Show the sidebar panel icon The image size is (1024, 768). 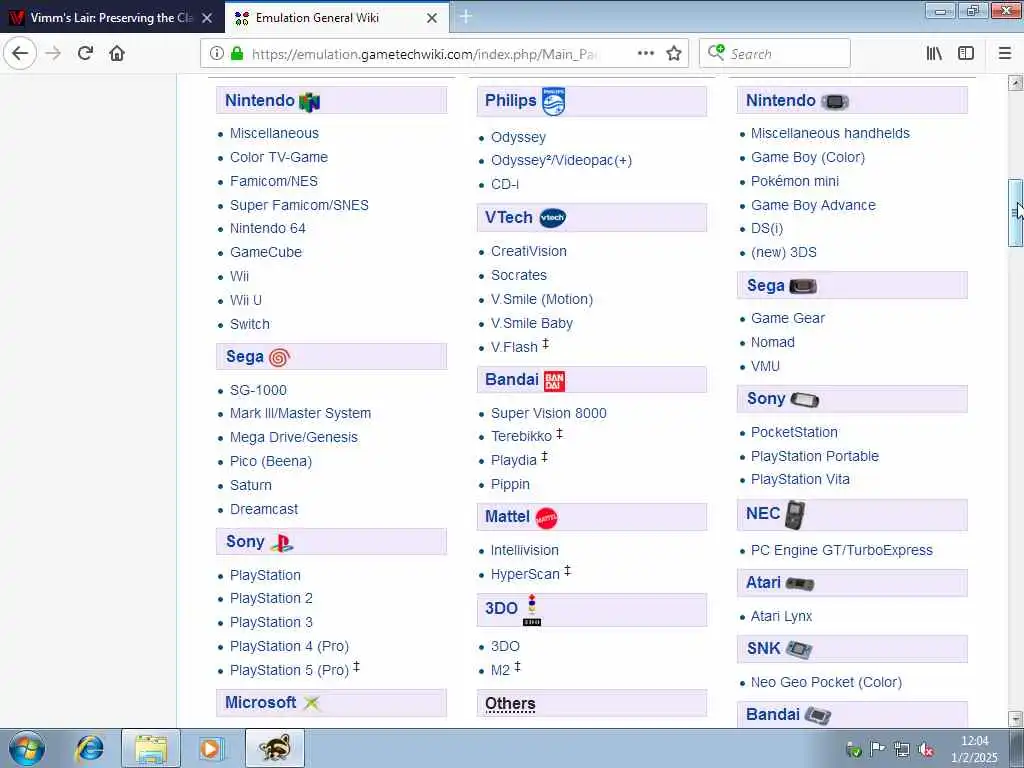coord(966,53)
